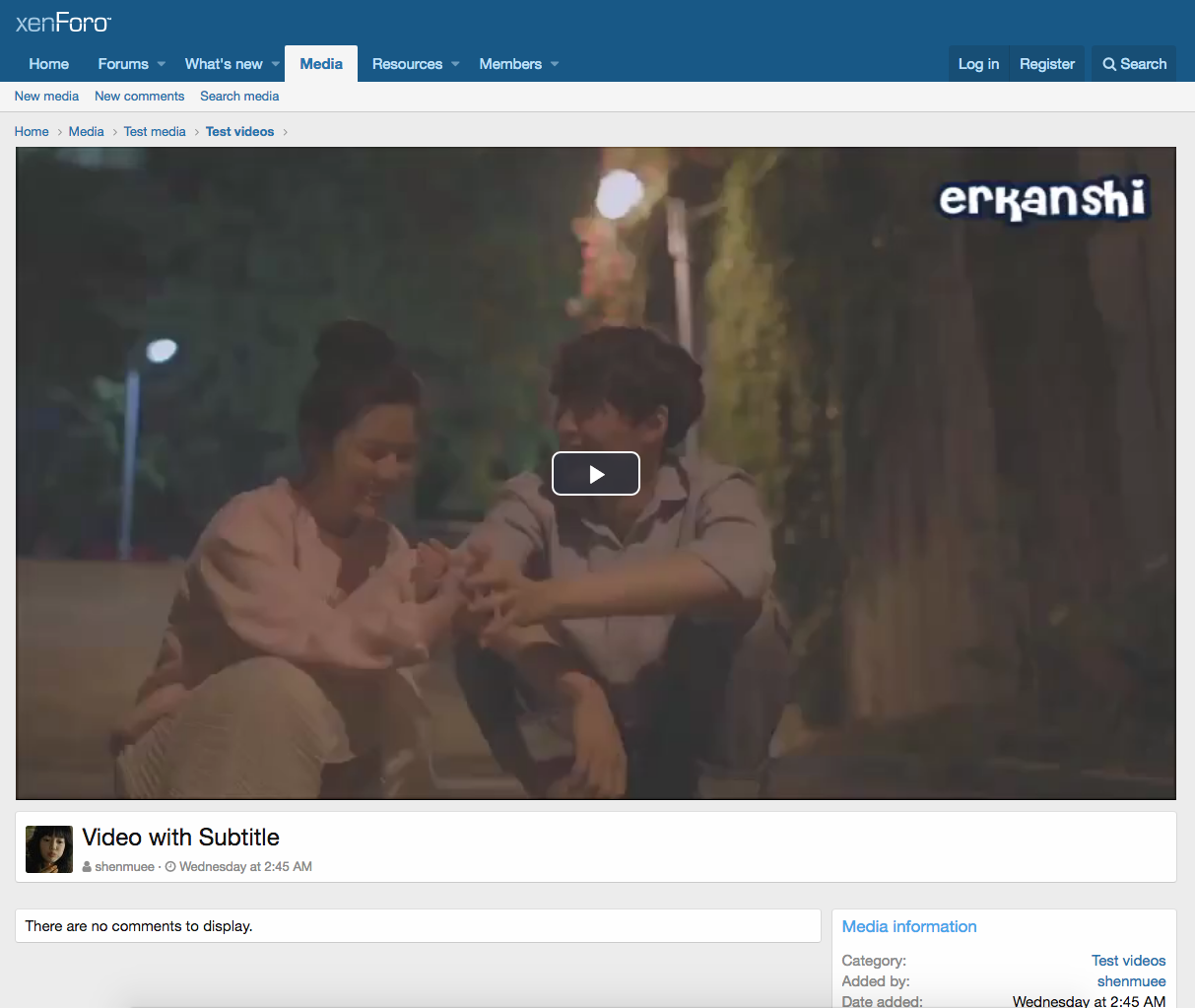Open Test videos category in Media information
This screenshot has height=1008, width=1195.
tap(1128, 961)
